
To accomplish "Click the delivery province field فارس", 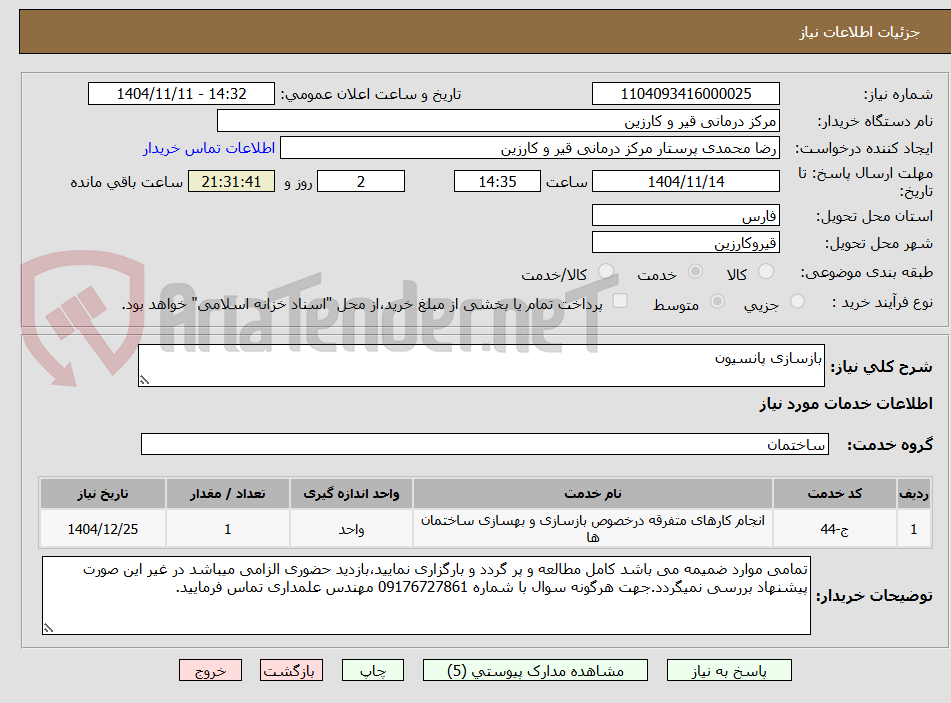I will (x=685, y=215).
